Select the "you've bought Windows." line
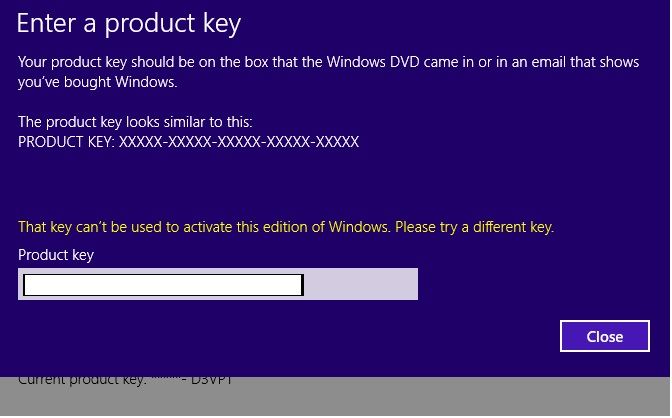The width and height of the screenshot is (672, 418). point(98,82)
